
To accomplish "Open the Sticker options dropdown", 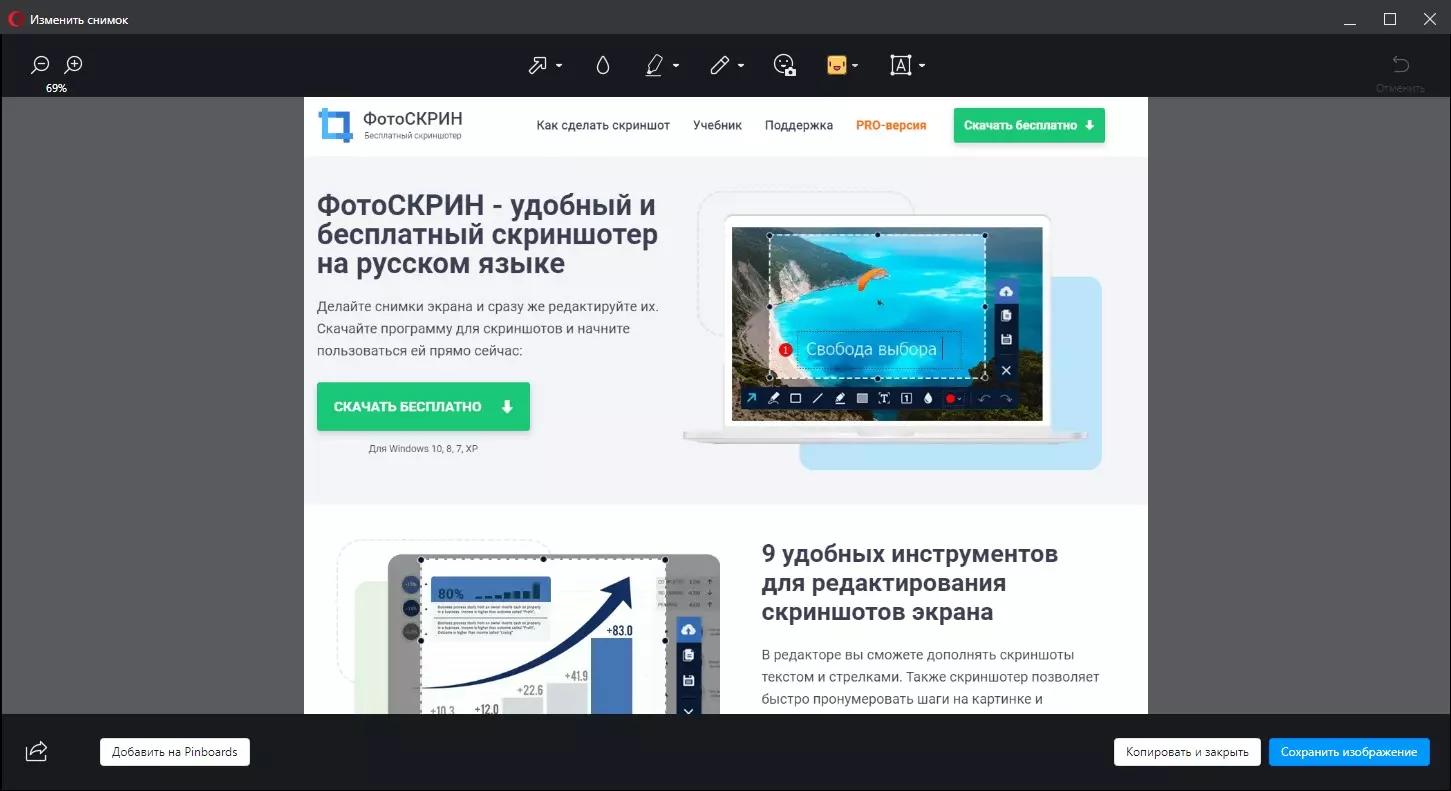I will pyautogui.click(x=855, y=66).
